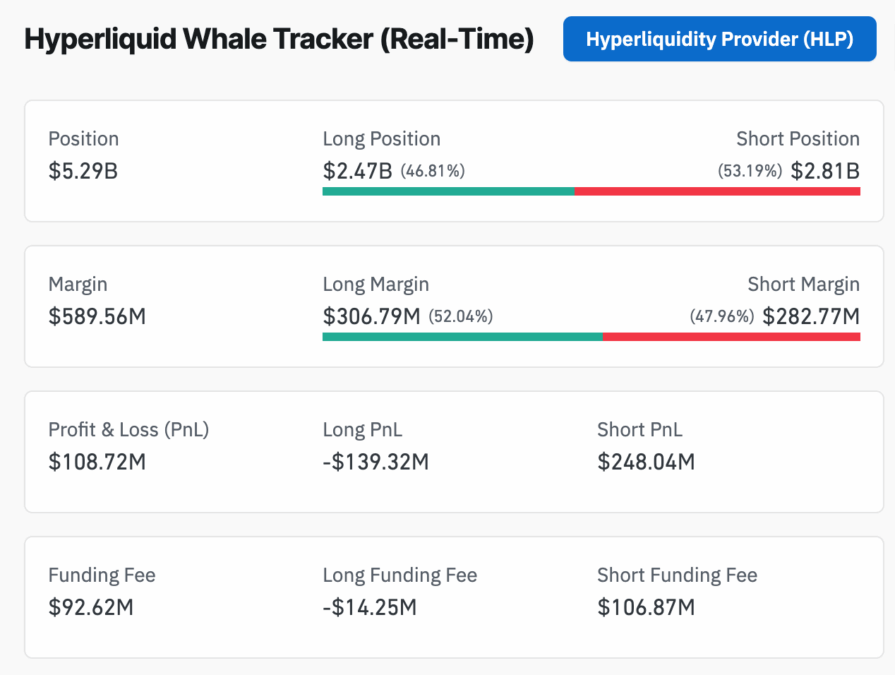Viewport: 895px width, 675px height.
Task: Click the total Margin value $589.56M
Action: click(x=97, y=317)
